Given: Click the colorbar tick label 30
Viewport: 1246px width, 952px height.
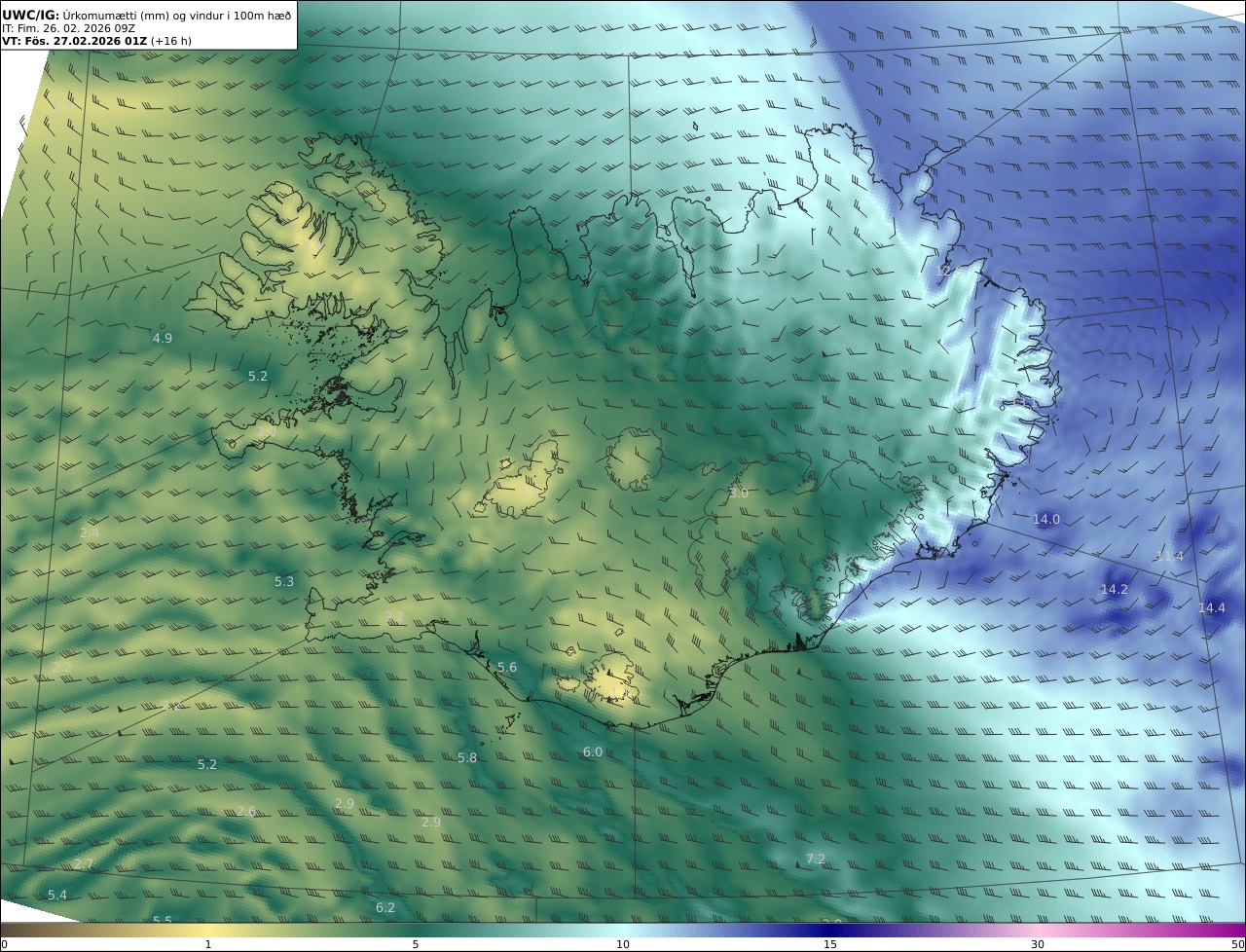Looking at the screenshot, I should point(1038,945).
